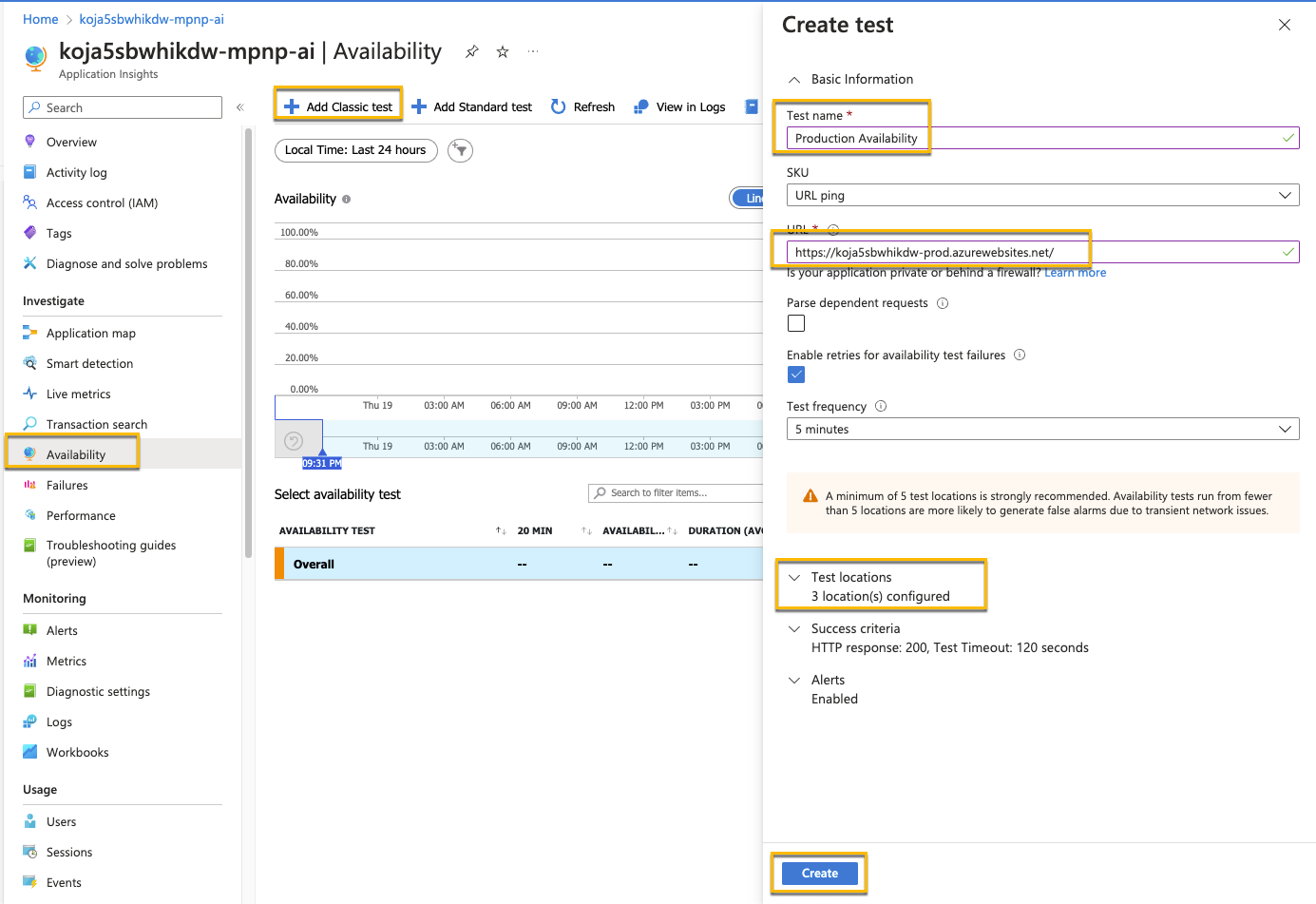Click the Failures icon
Screen dimensions: 1316x904
30,485
